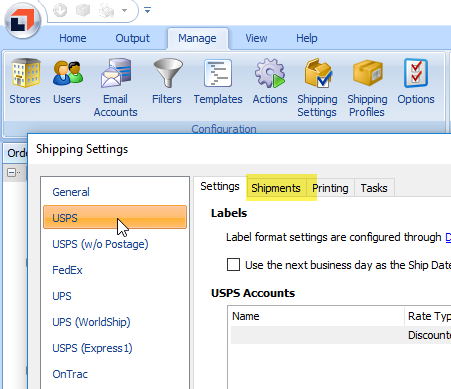Select USPS (w/o Postage) carrier

point(115,244)
